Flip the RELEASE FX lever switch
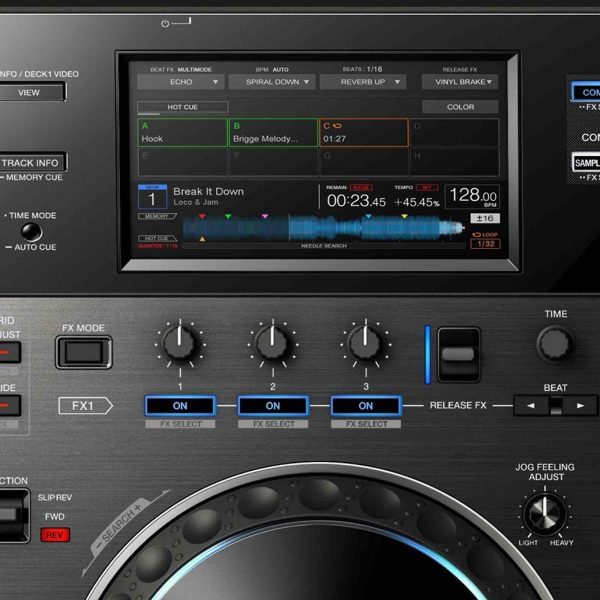 (x=458, y=355)
